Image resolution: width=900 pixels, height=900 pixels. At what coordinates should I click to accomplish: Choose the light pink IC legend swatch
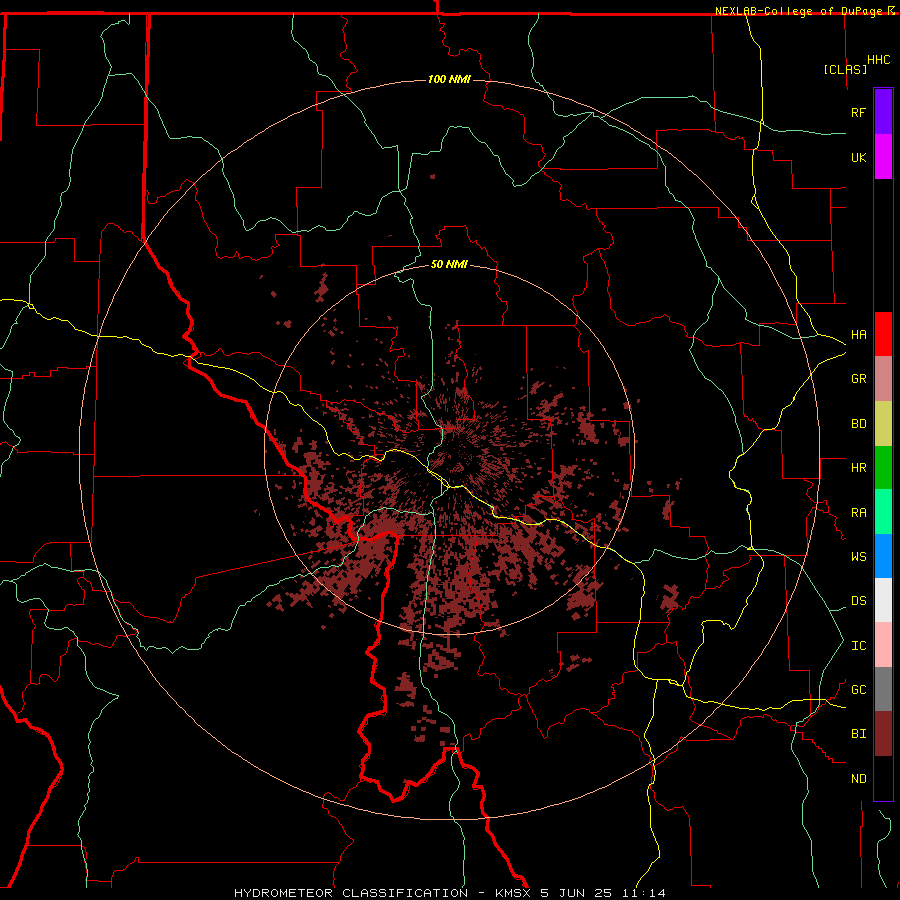(x=883, y=645)
